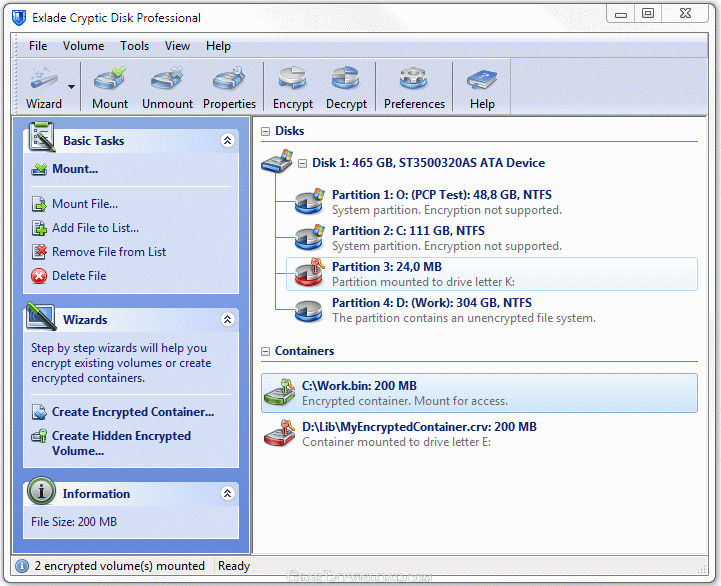Collapse the Containers section
The width and height of the screenshot is (721, 586).
(x=265, y=351)
